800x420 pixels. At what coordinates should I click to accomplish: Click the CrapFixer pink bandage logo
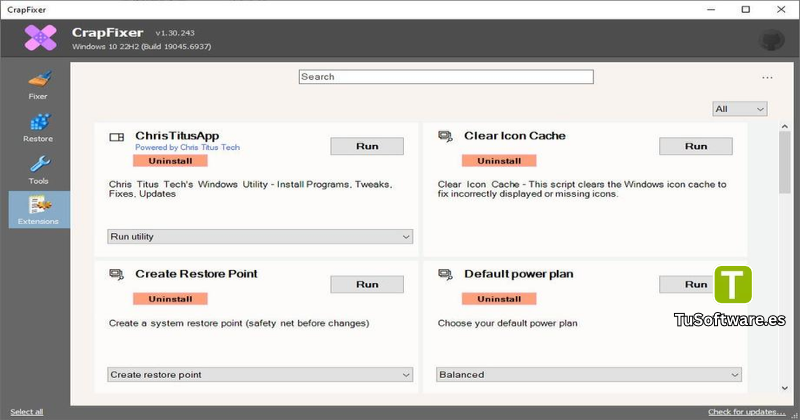point(41,38)
